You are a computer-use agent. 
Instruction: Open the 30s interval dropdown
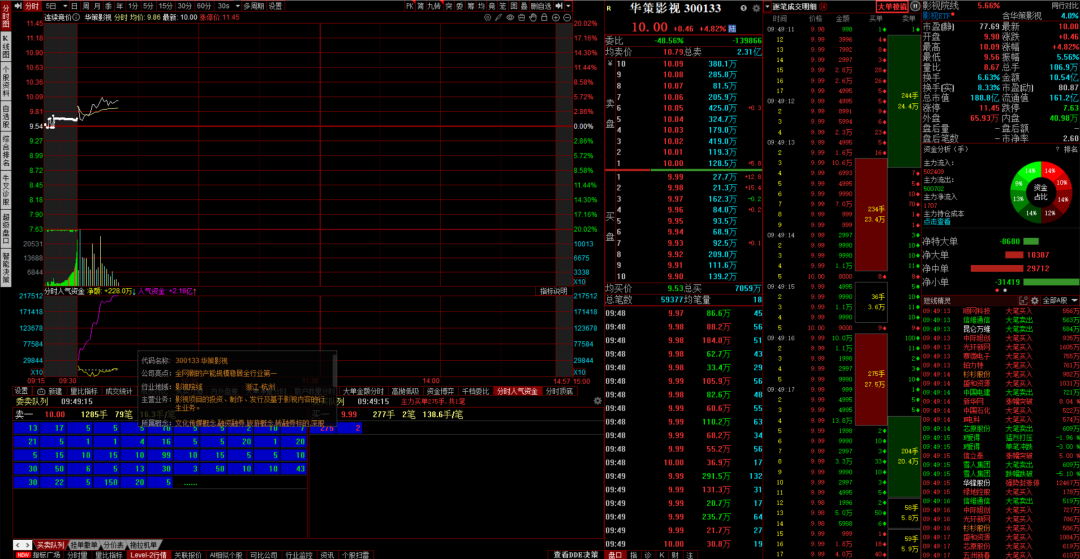coord(238,6)
